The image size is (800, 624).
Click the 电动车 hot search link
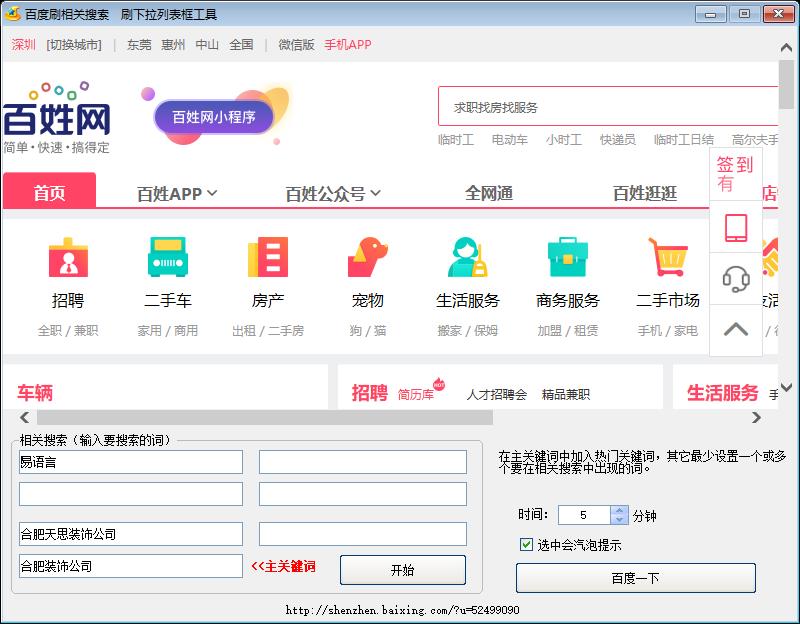tap(510, 139)
